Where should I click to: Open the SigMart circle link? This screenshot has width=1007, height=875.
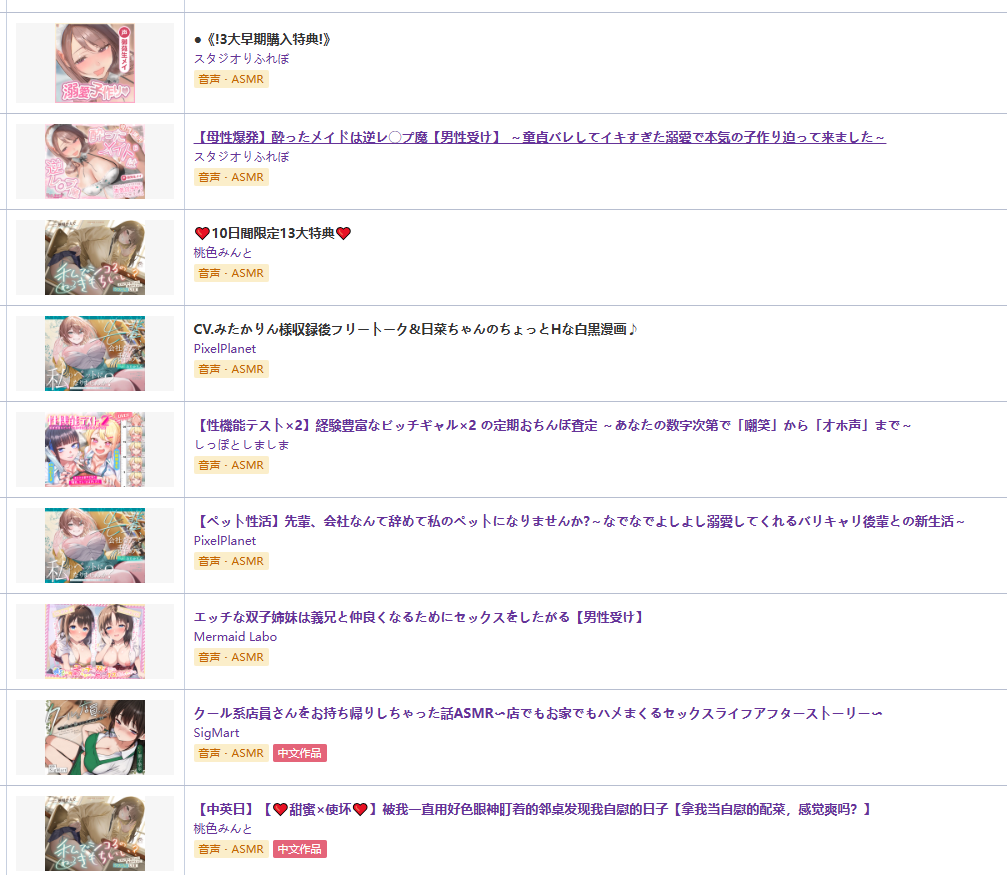coord(216,732)
